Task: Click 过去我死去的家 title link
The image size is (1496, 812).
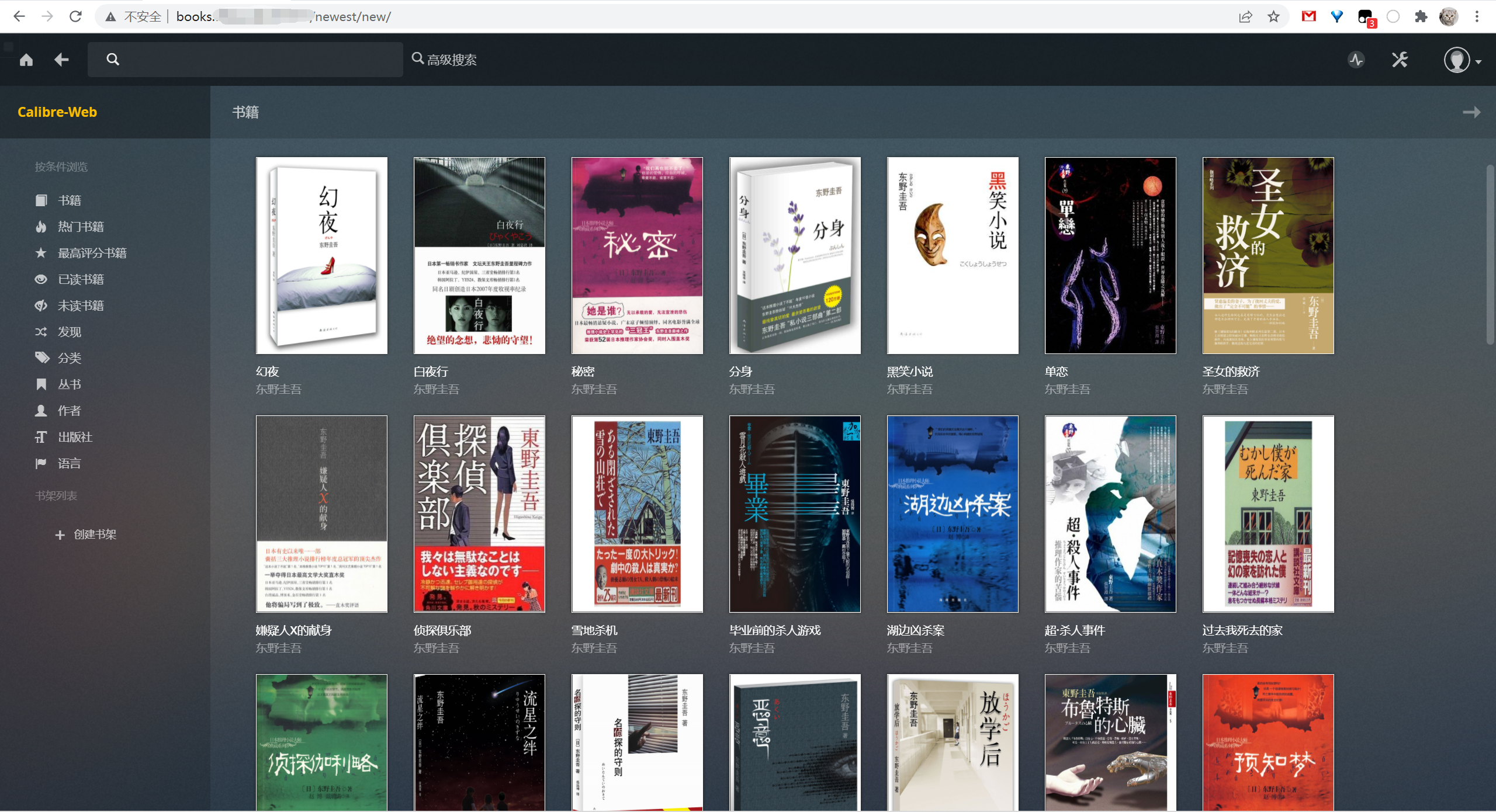Action: click(1242, 630)
